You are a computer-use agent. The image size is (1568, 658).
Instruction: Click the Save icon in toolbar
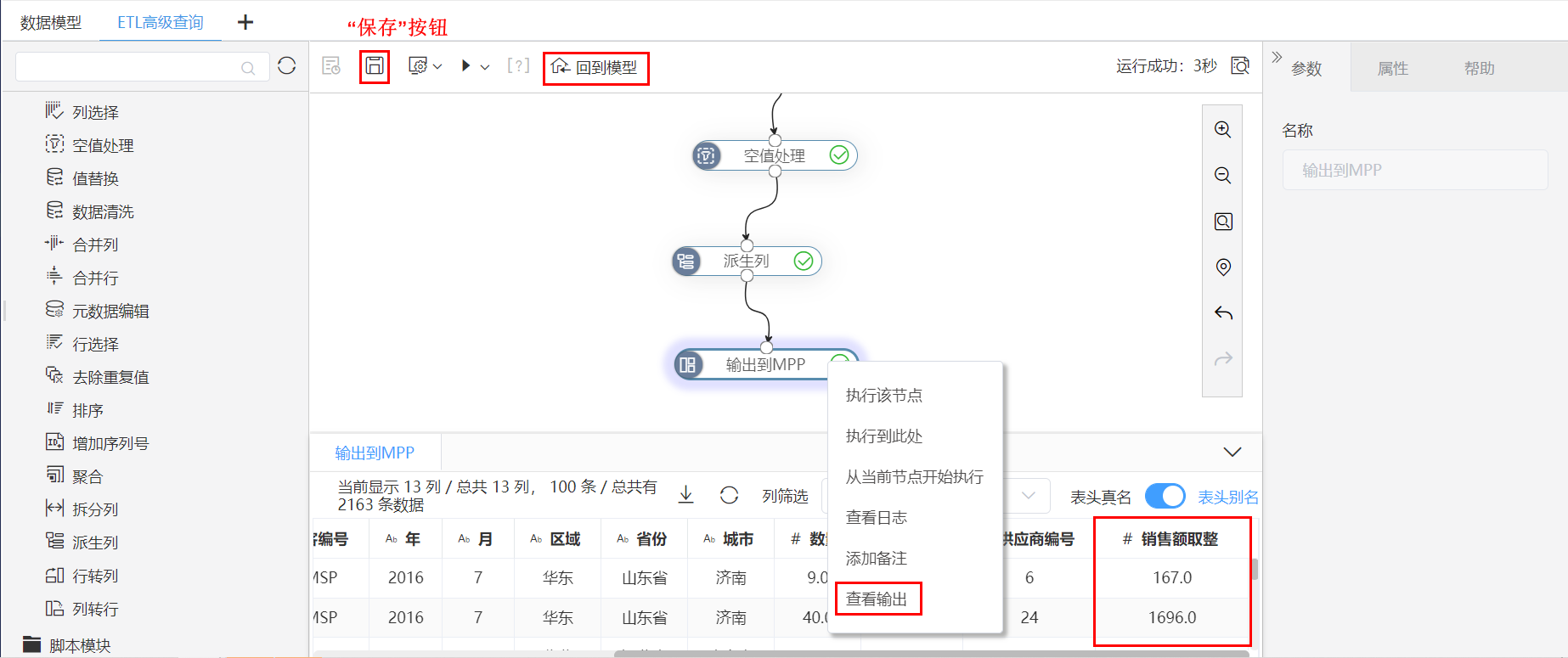[x=375, y=66]
